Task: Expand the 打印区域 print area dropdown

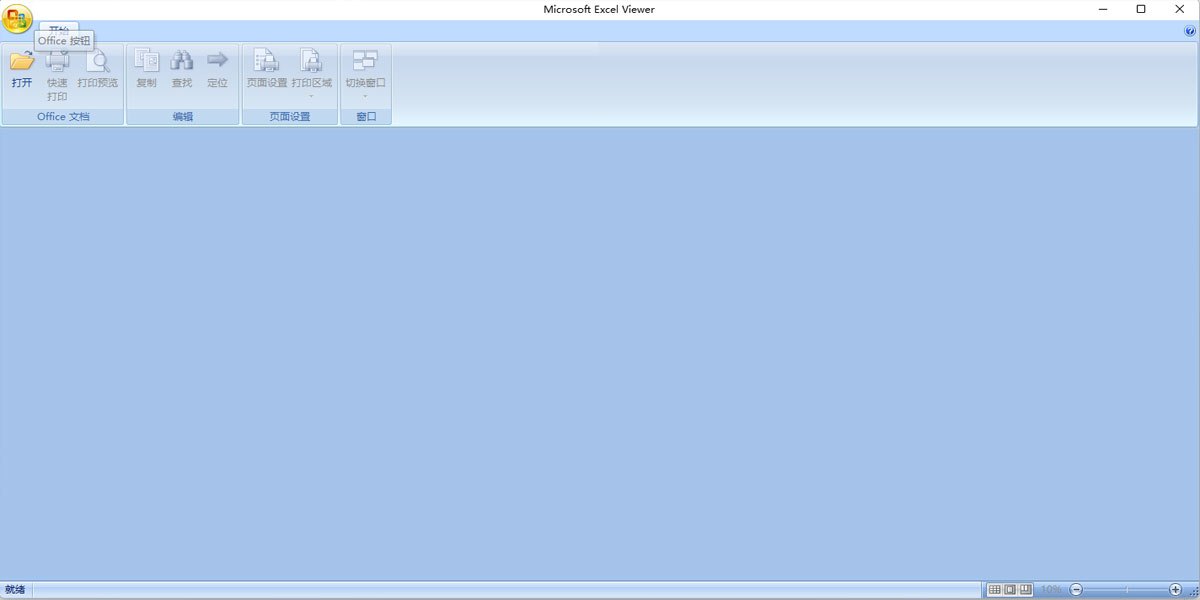Action: tap(311, 74)
